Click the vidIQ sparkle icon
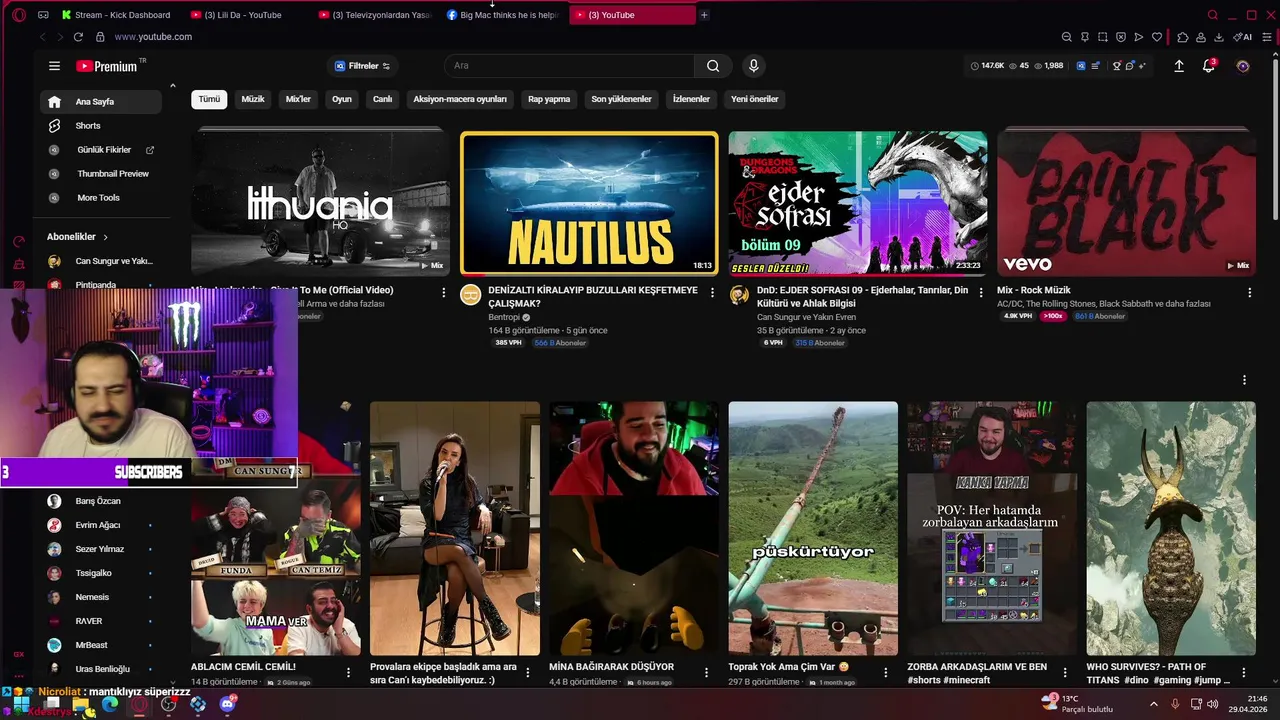Viewport: 1280px width, 720px height. tap(1142, 66)
